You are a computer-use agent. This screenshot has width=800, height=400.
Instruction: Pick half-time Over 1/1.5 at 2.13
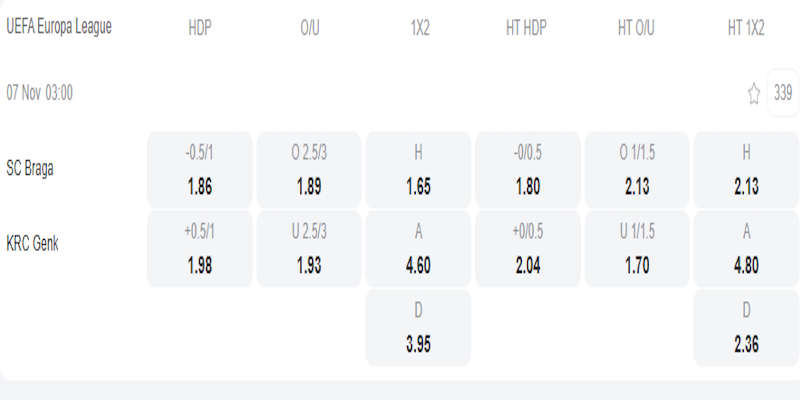[638, 169]
